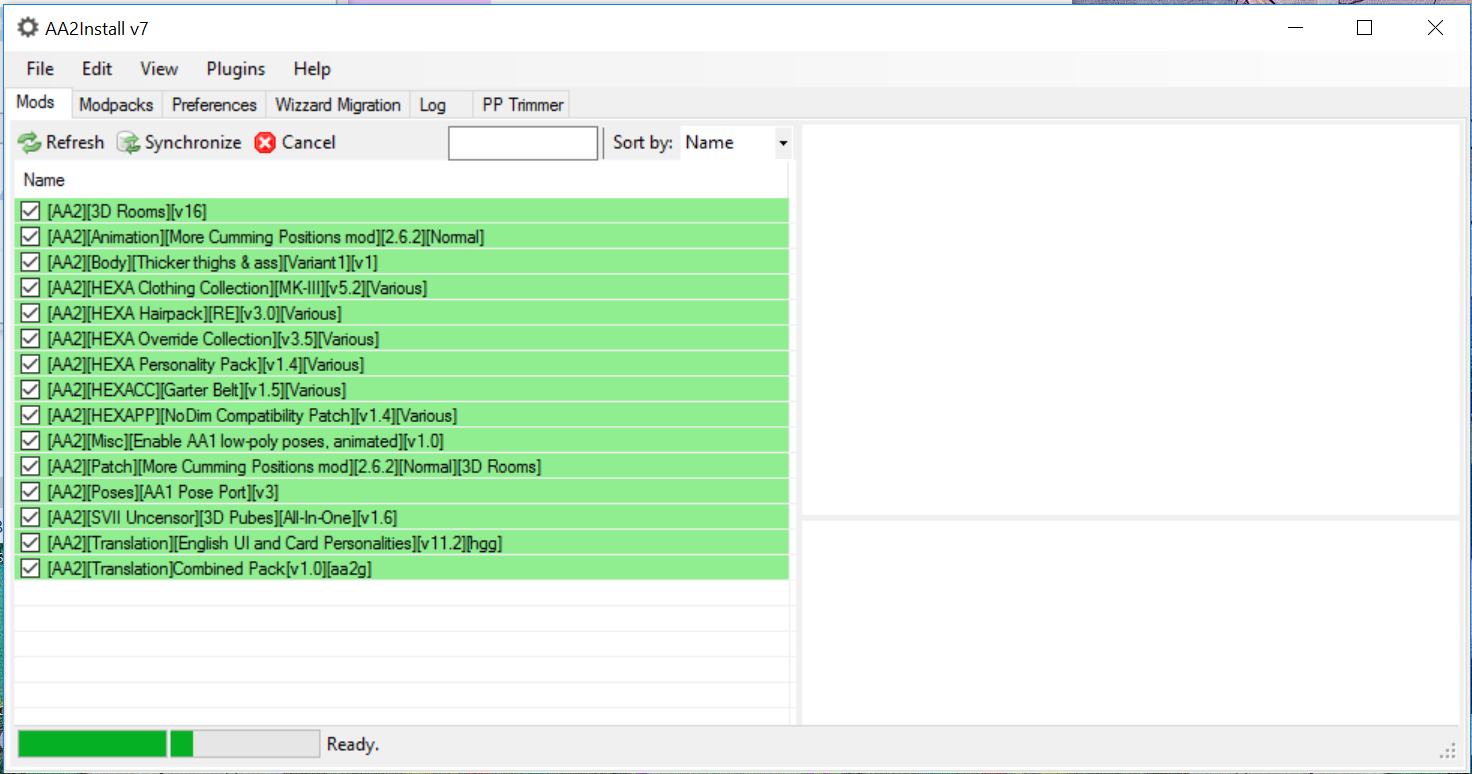Image resolution: width=1472 pixels, height=774 pixels.
Task: Toggle the Thicker thighs Body mod checkbox
Action: pos(30,262)
